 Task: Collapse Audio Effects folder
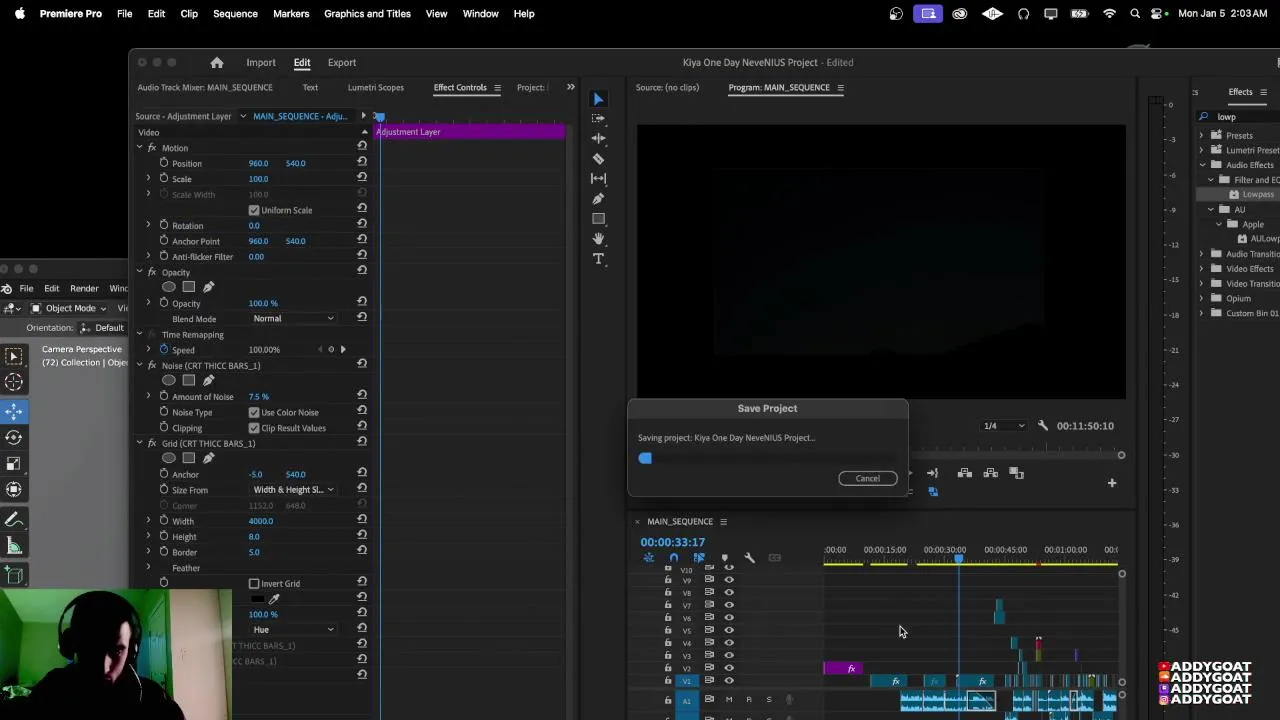1202,165
